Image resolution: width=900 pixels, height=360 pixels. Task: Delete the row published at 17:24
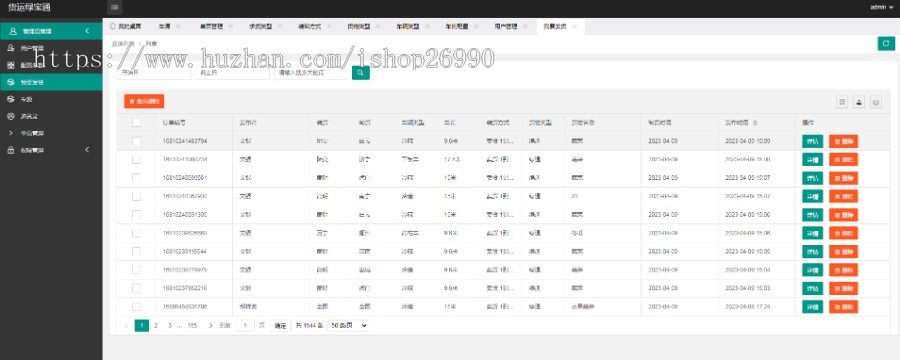click(x=843, y=307)
